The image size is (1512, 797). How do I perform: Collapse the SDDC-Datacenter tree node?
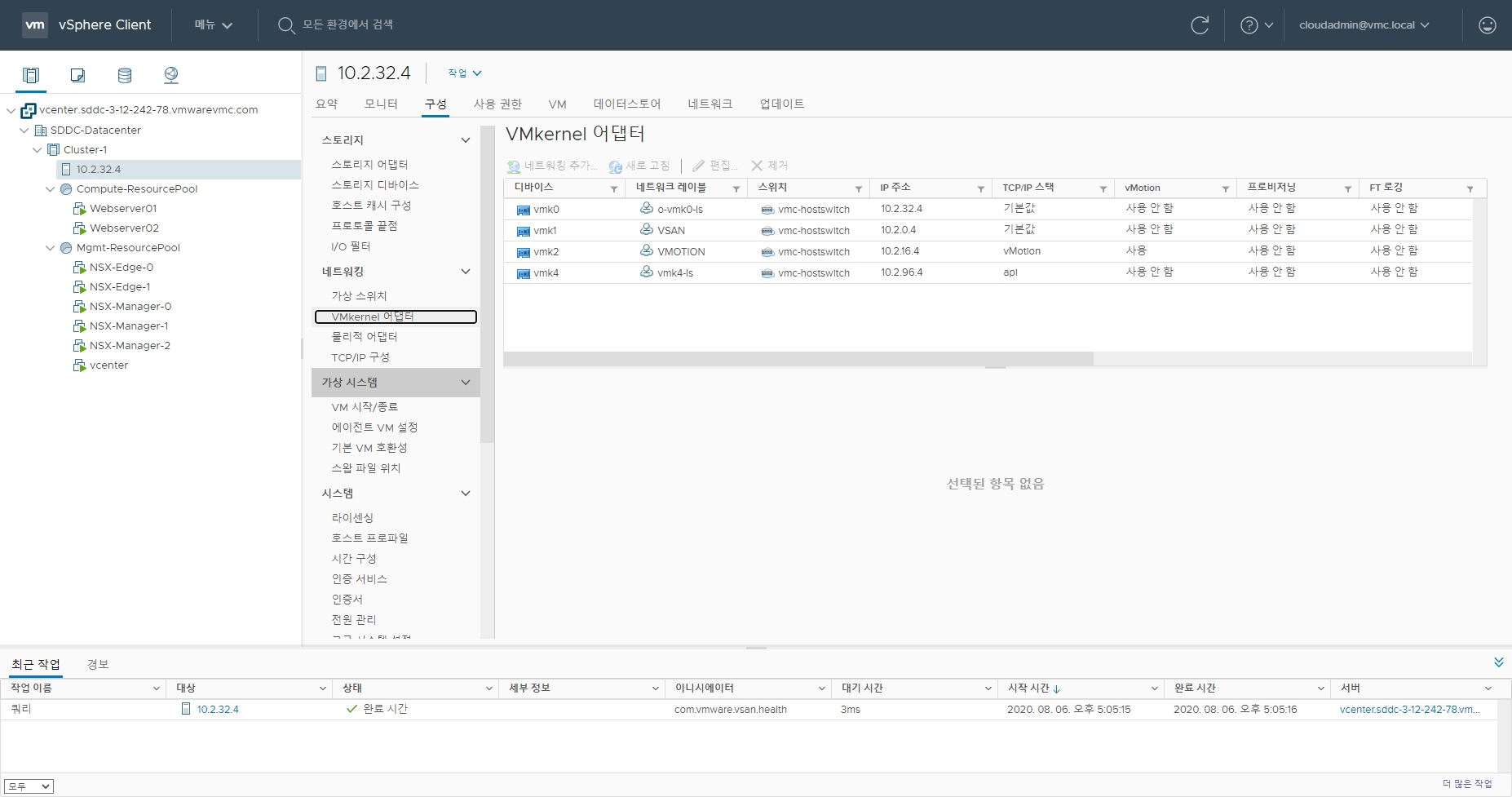[x=24, y=131]
